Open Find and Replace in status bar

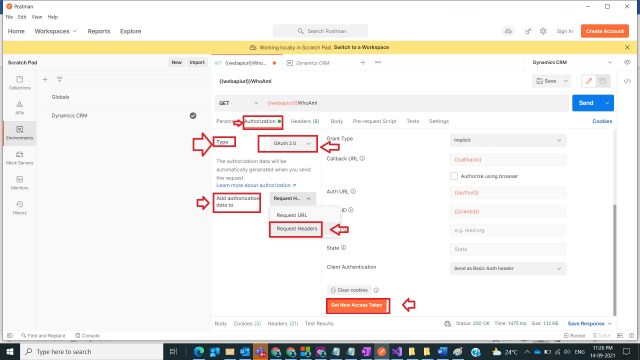coord(43,336)
